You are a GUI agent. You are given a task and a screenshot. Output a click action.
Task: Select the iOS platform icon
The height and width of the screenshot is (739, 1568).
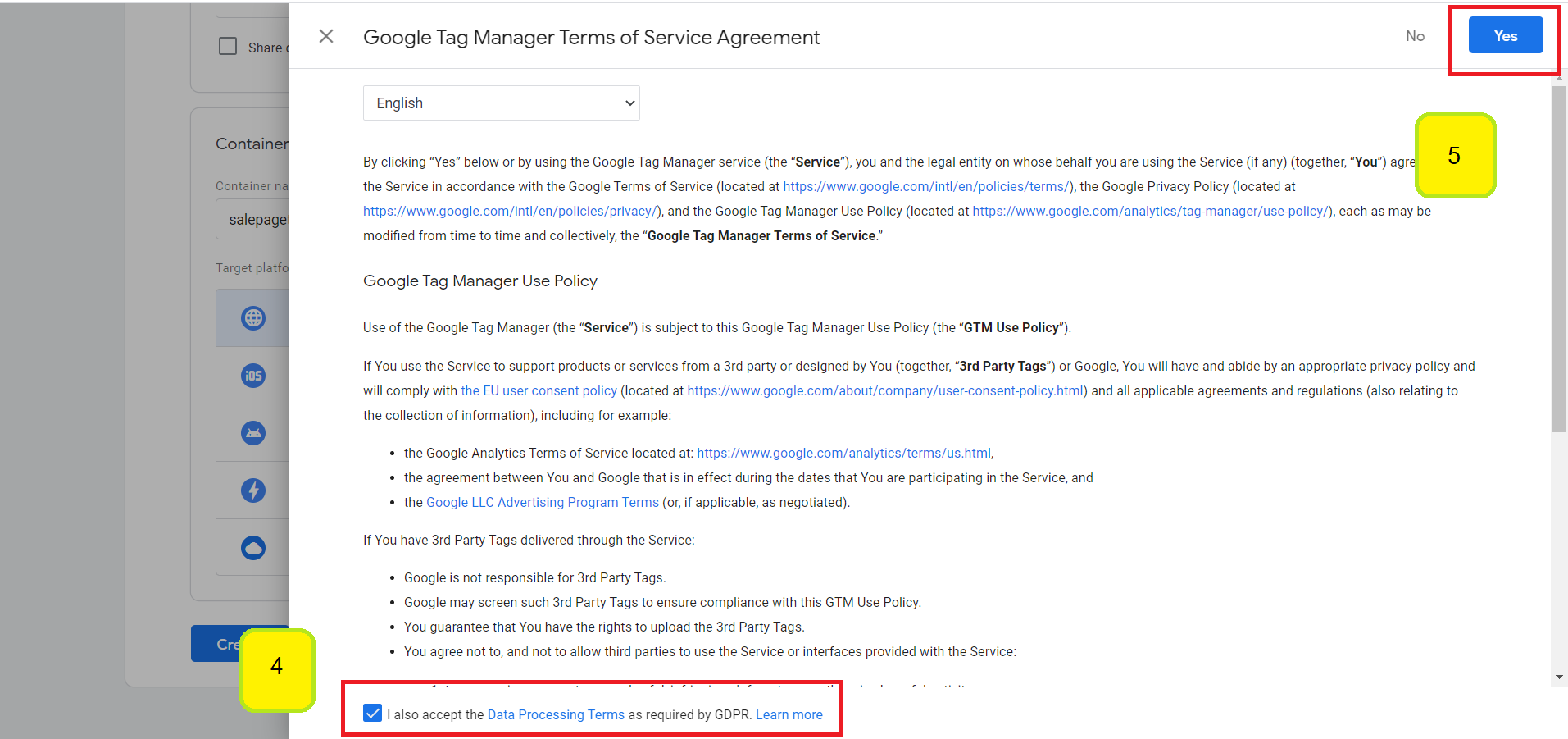click(x=253, y=376)
